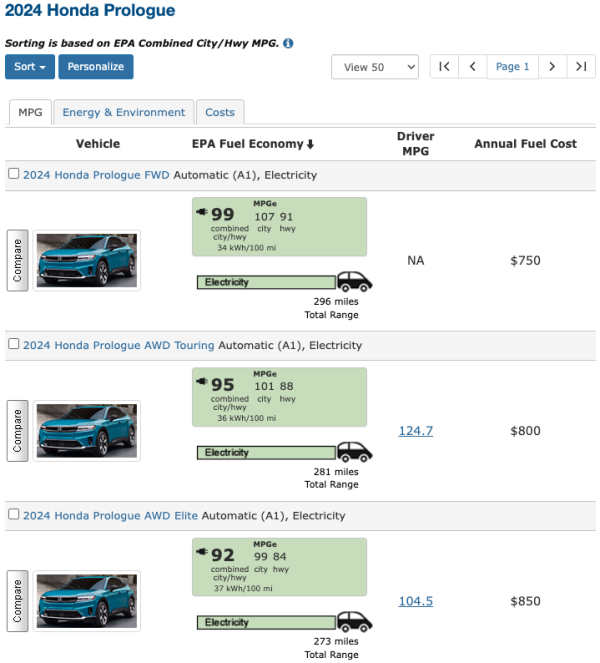Click the Prologue AWD Elite car thumbnail
The width and height of the screenshot is (600, 663).
pos(87,601)
